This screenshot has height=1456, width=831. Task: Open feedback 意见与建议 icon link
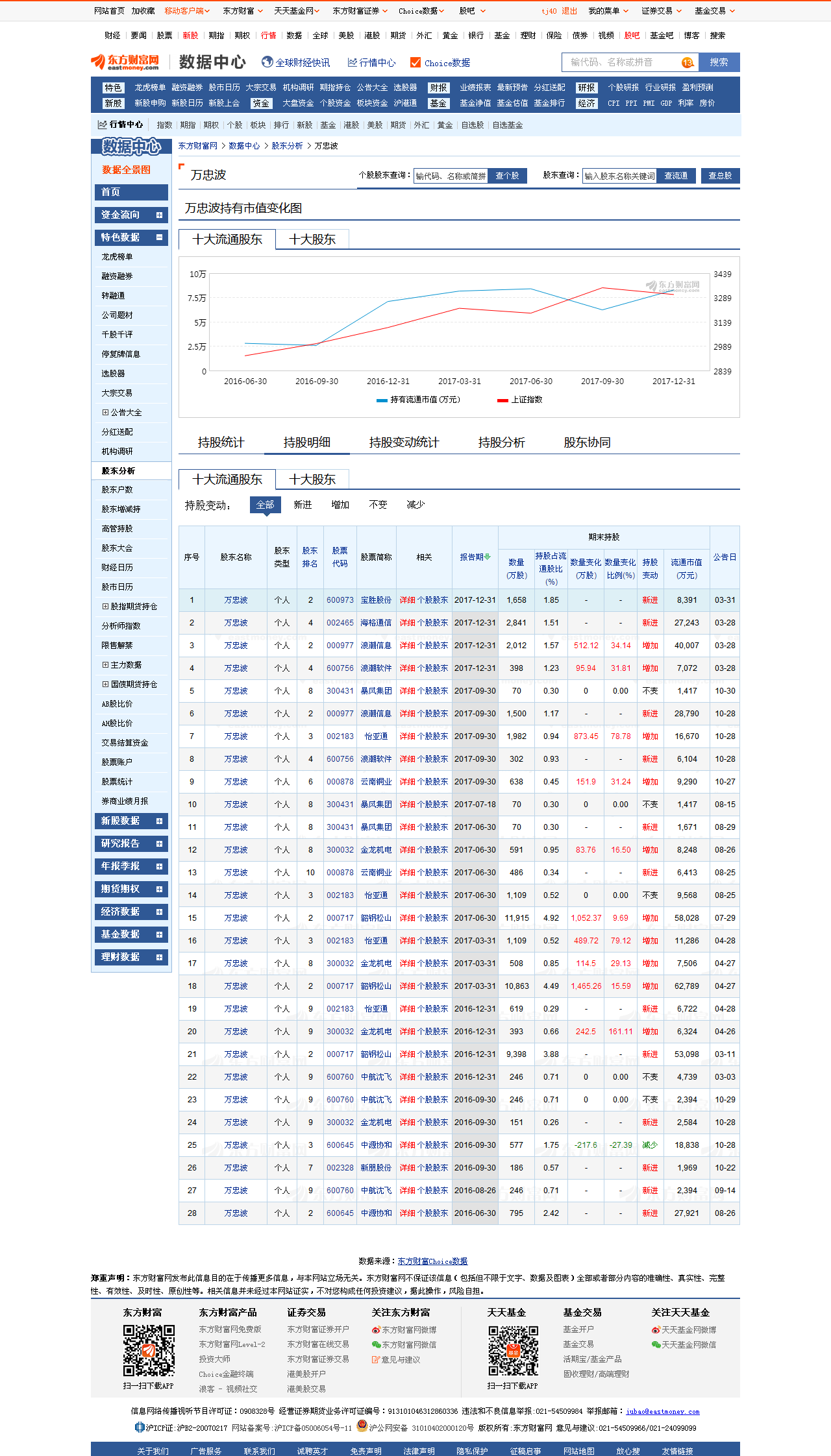[376, 1359]
